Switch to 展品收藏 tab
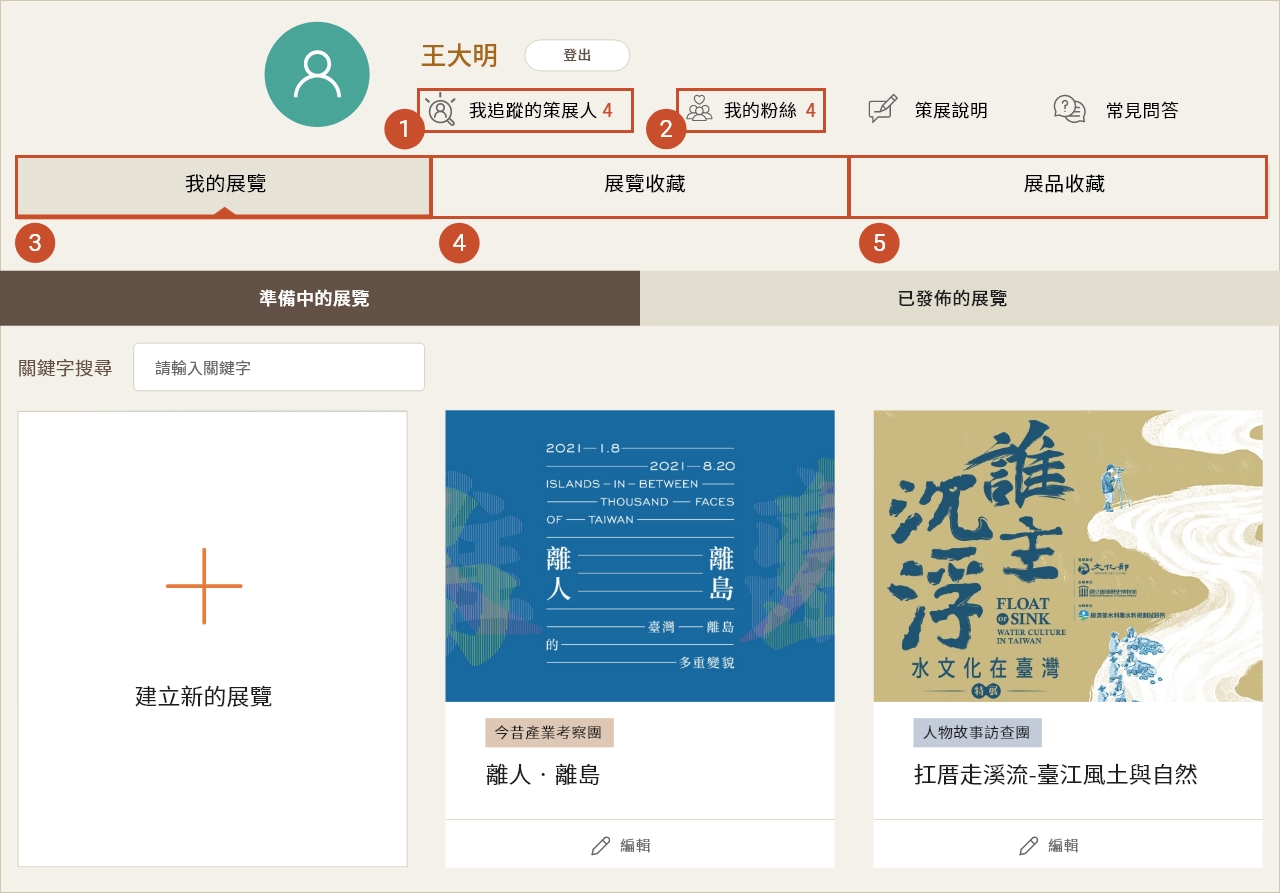 1058,185
